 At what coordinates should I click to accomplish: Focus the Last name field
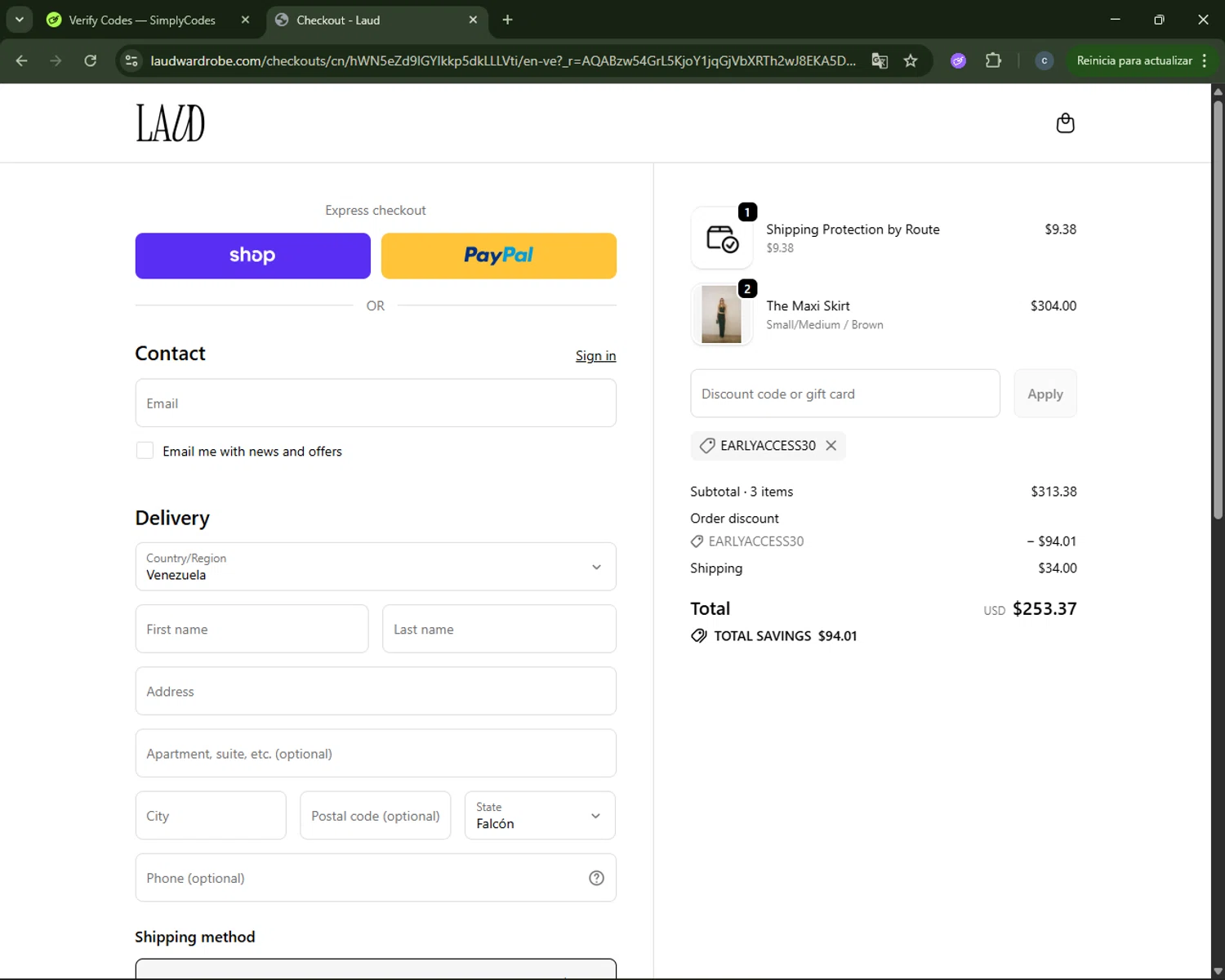[x=499, y=629]
